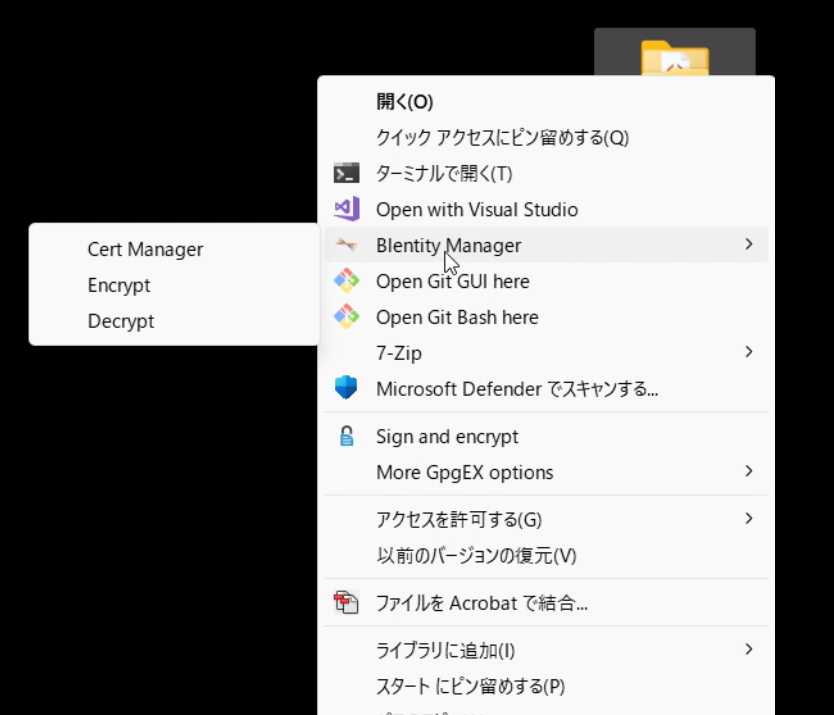The width and height of the screenshot is (834, 715).
Task: Click the Git icon beside Open Git Bash here
Action: [346, 317]
